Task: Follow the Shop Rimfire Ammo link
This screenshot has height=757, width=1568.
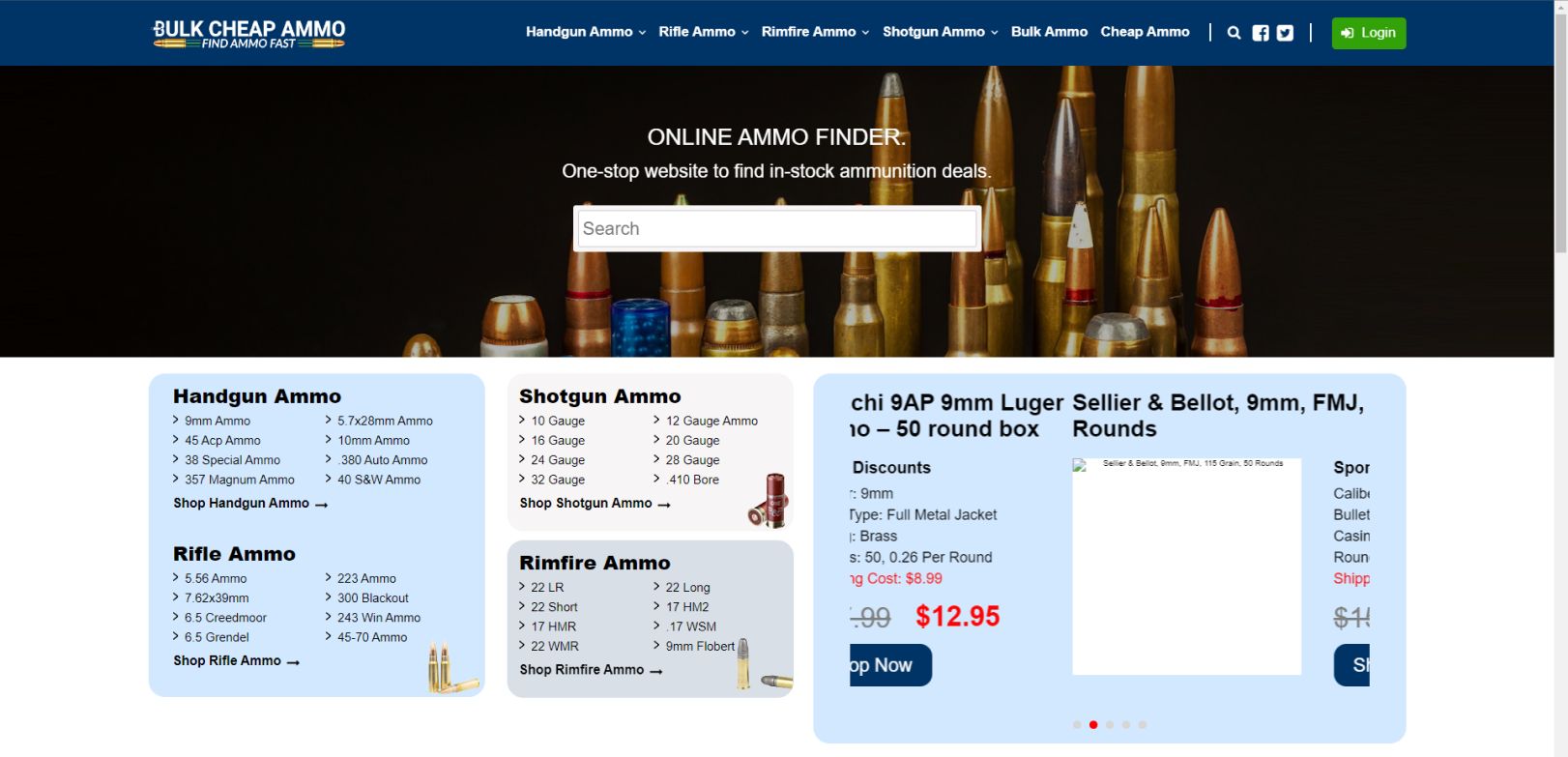Action: [x=591, y=669]
